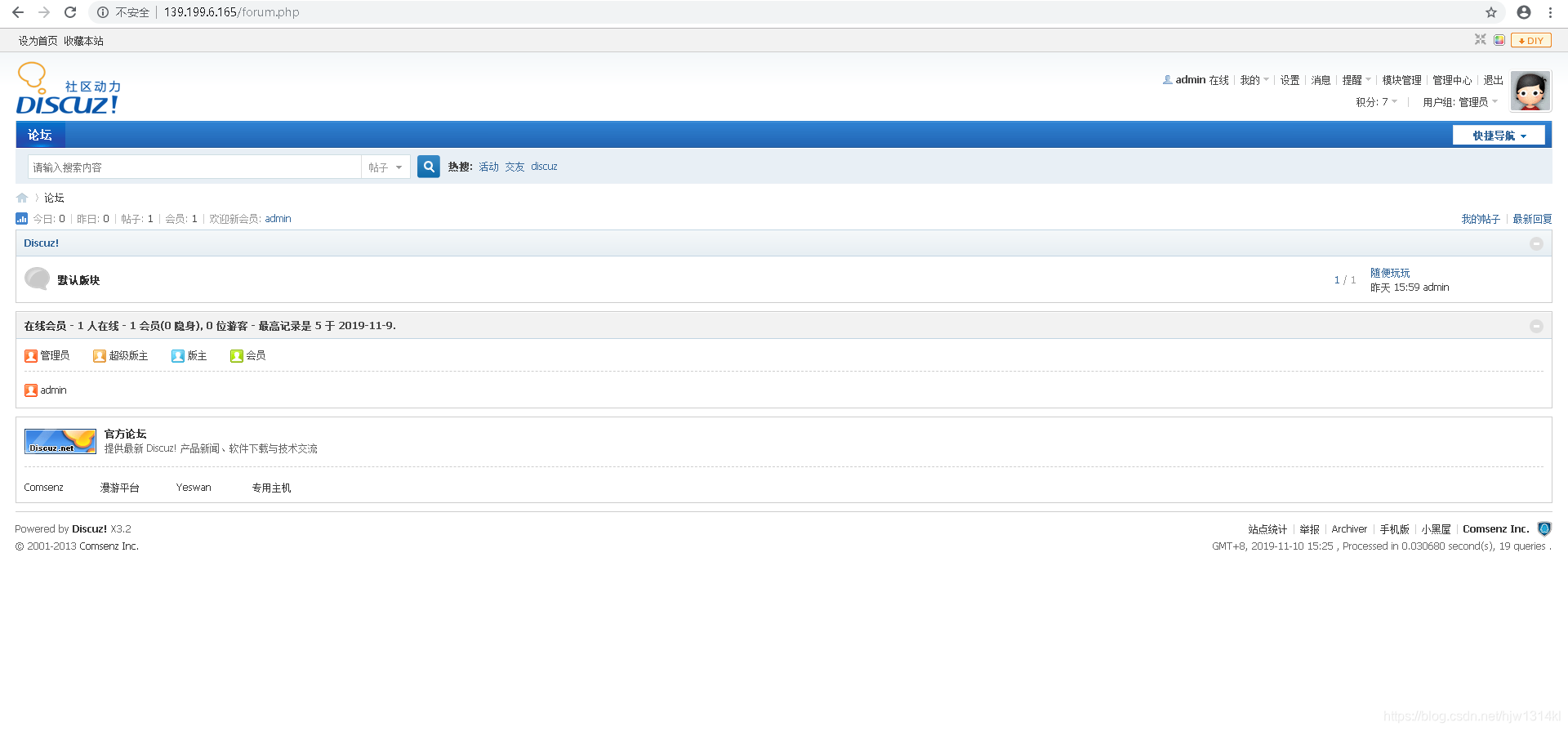Open admin link beside 昨天 15:59
The image size is (1568, 731).
click(1436, 287)
